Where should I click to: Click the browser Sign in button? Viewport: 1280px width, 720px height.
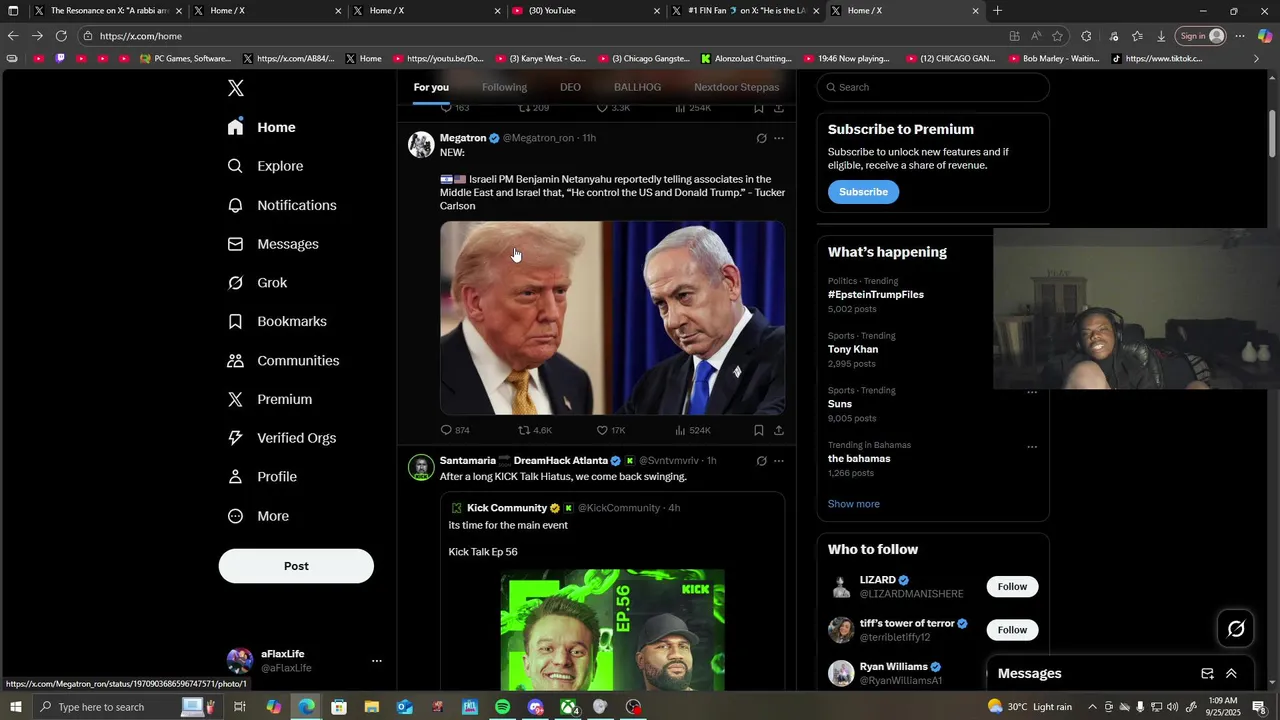(1201, 36)
